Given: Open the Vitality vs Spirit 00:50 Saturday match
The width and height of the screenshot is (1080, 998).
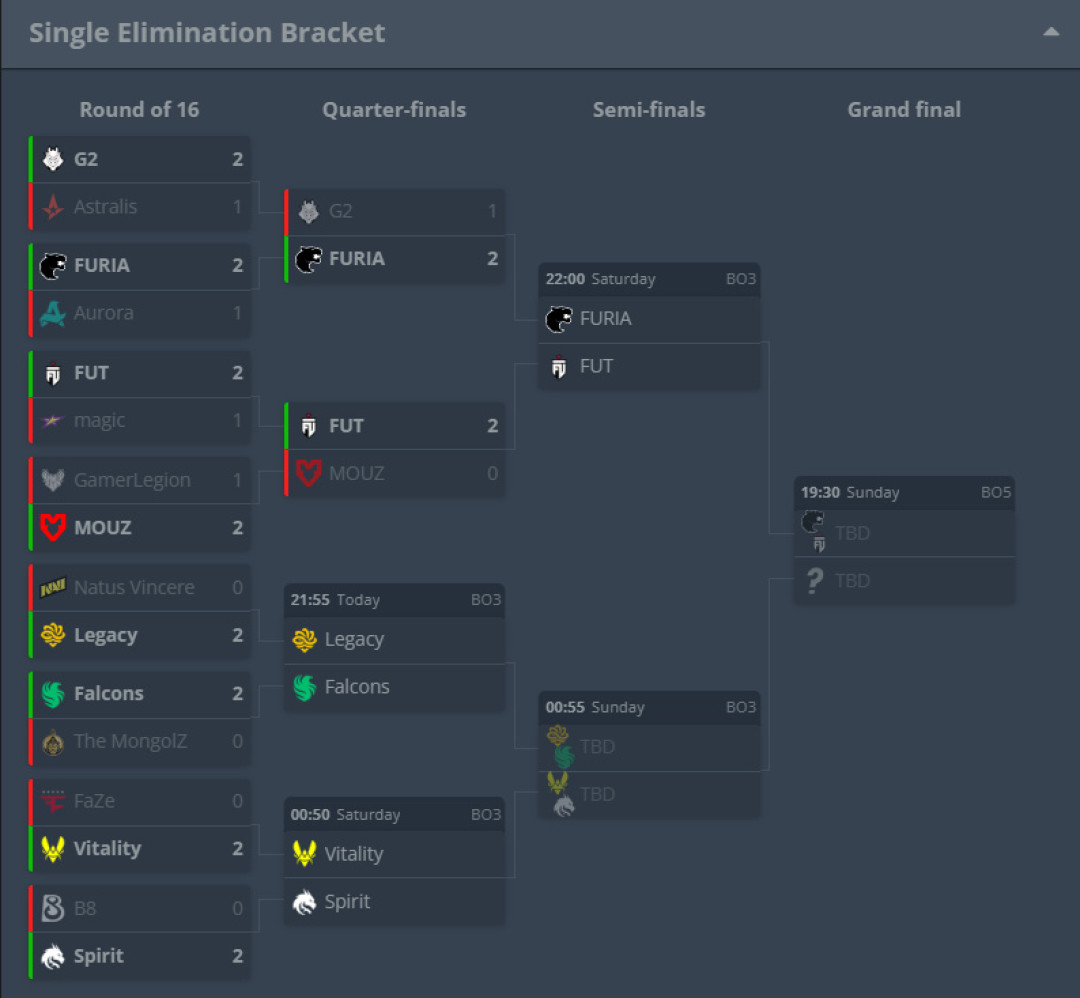Looking at the screenshot, I should coord(395,862).
